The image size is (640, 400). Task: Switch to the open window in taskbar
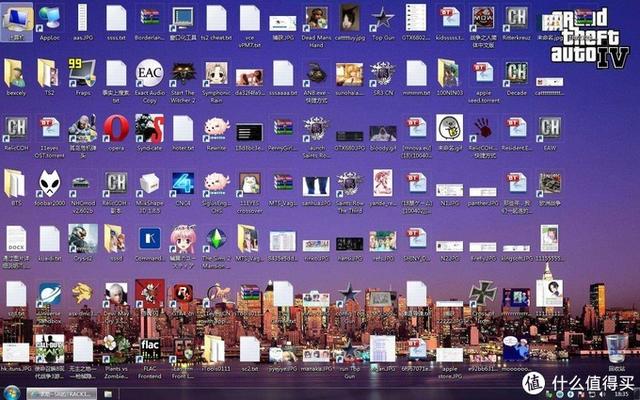[x=62, y=394]
